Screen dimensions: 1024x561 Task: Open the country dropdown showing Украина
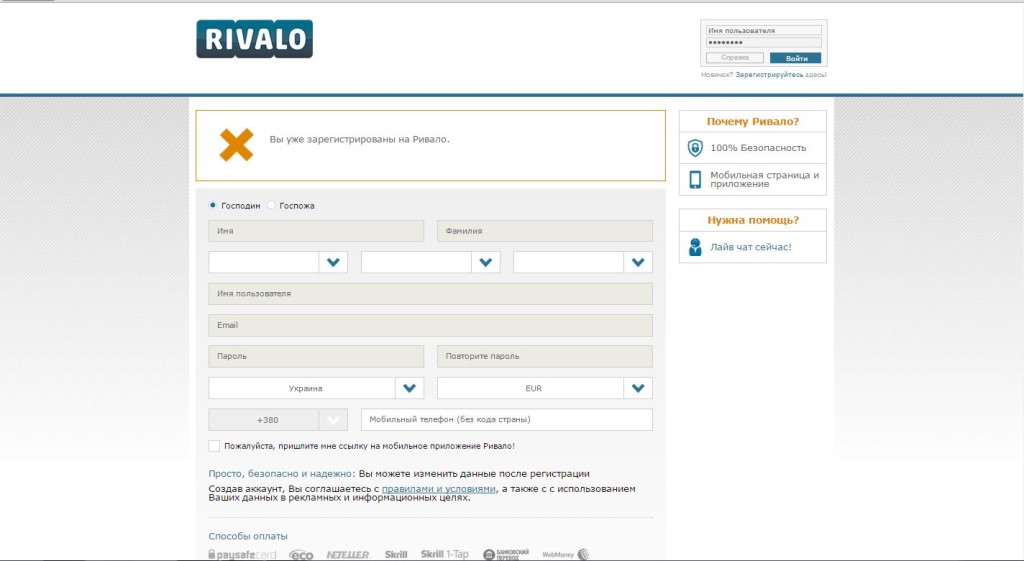(316, 388)
